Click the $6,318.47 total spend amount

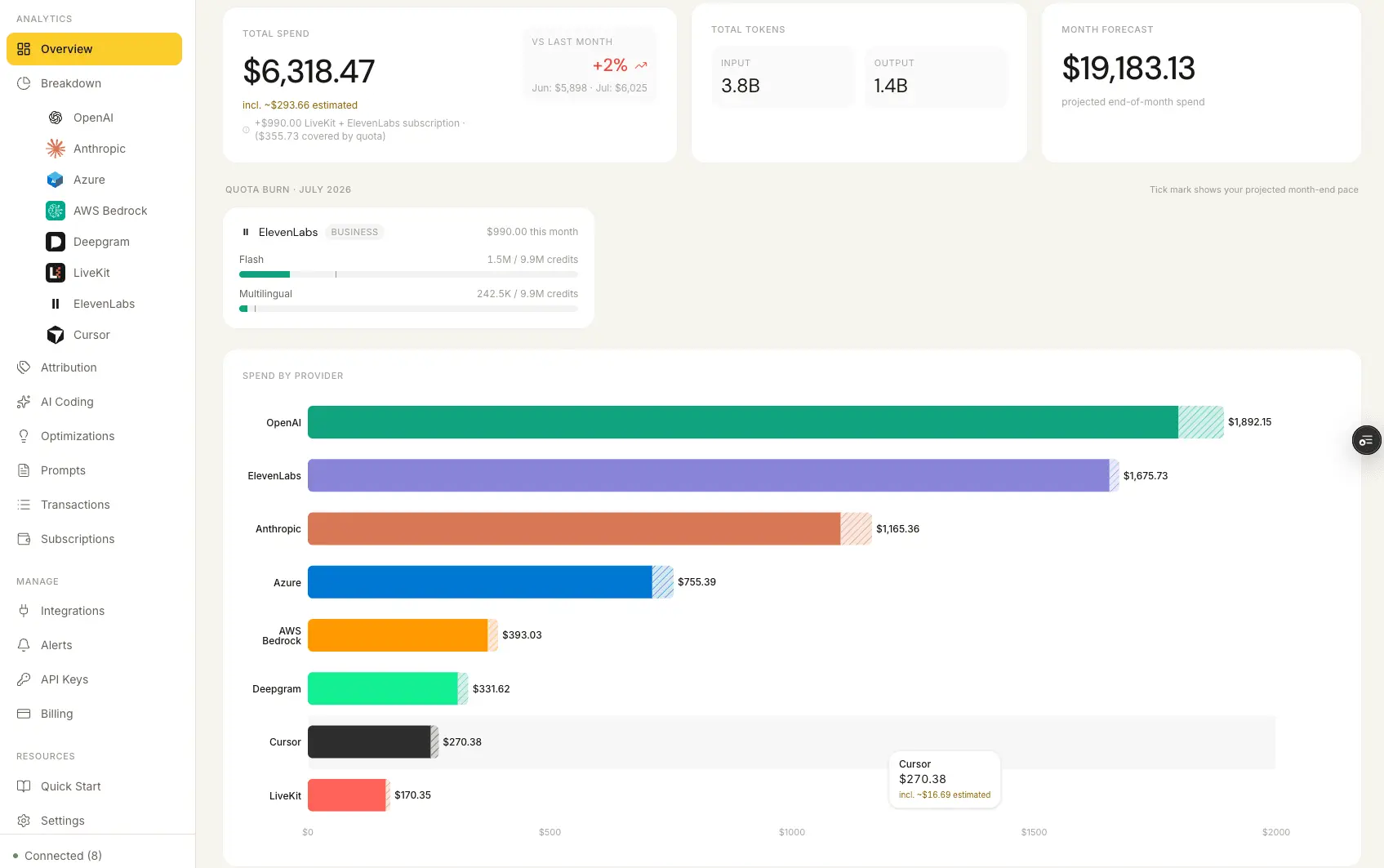pos(309,72)
